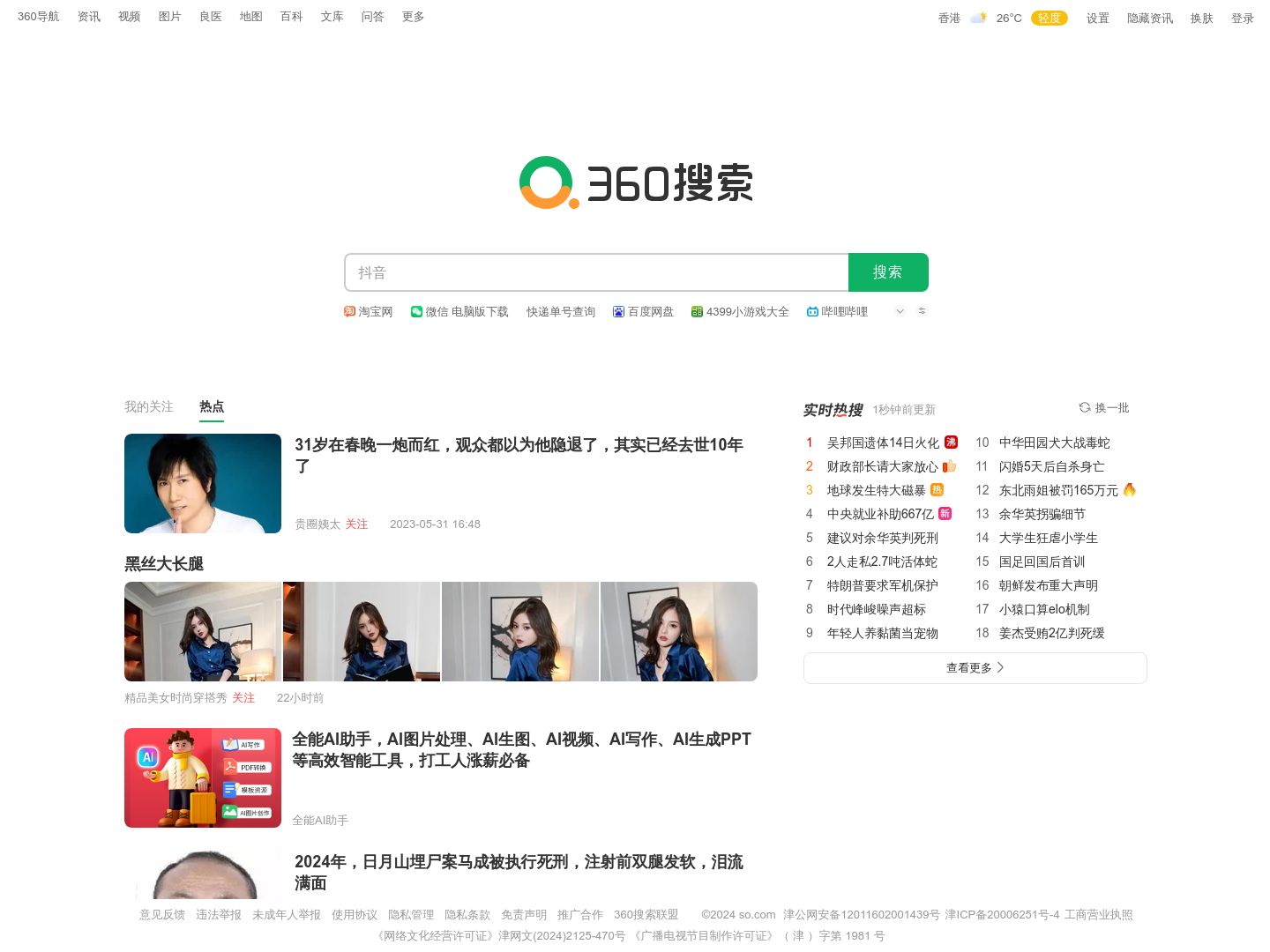Open the headline 2024年，日月山埋尸案马成被执行死刑

[x=519, y=872]
